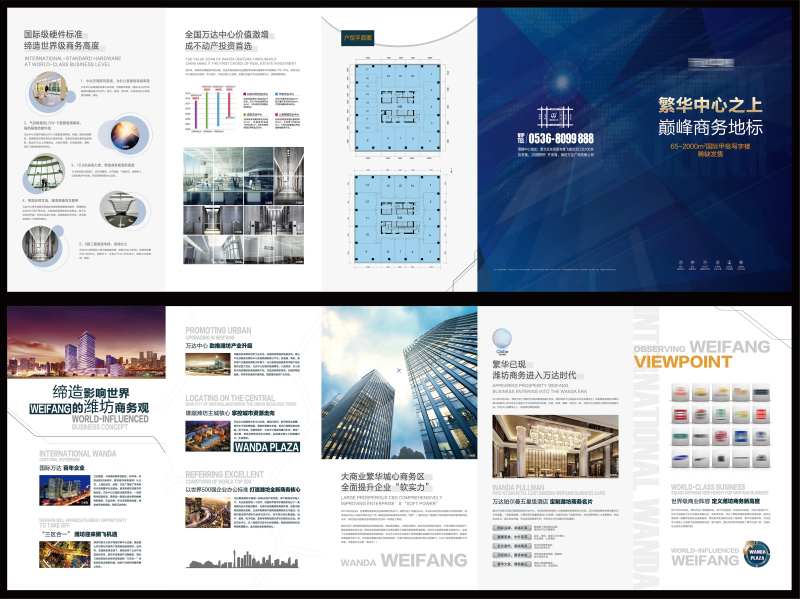Open the circular sunset globe photo
The width and height of the screenshot is (800, 599).
(x=126, y=135)
